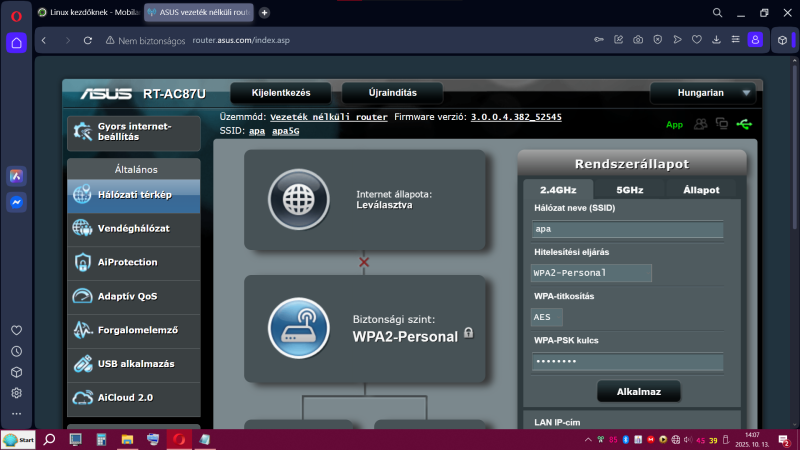Click the guest network users status icon
The width and height of the screenshot is (800, 450).
[x=700, y=124]
